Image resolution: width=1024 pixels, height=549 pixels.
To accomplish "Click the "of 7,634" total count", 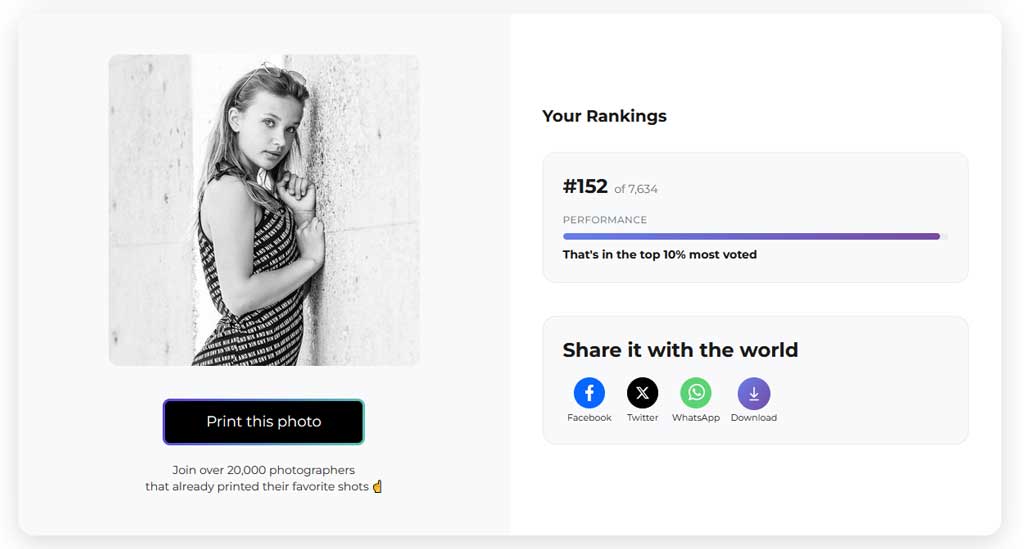I will 636,189.
